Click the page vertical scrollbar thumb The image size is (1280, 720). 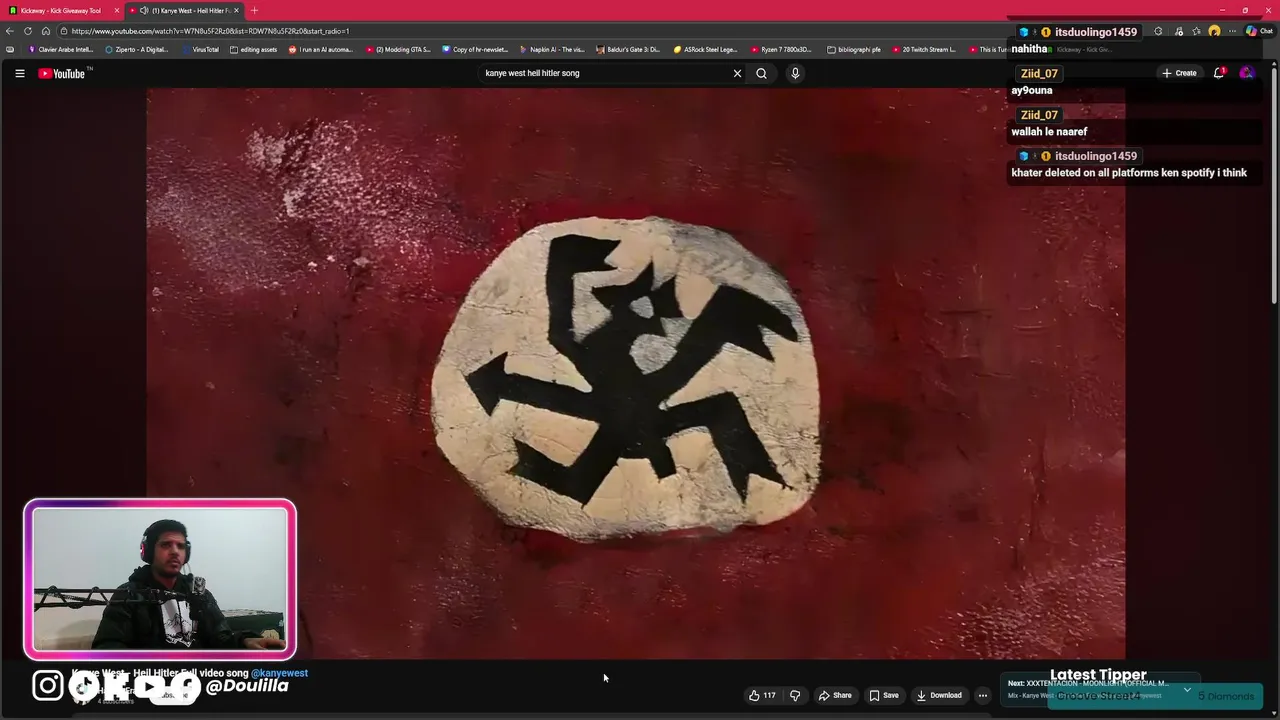point(1274,185)
